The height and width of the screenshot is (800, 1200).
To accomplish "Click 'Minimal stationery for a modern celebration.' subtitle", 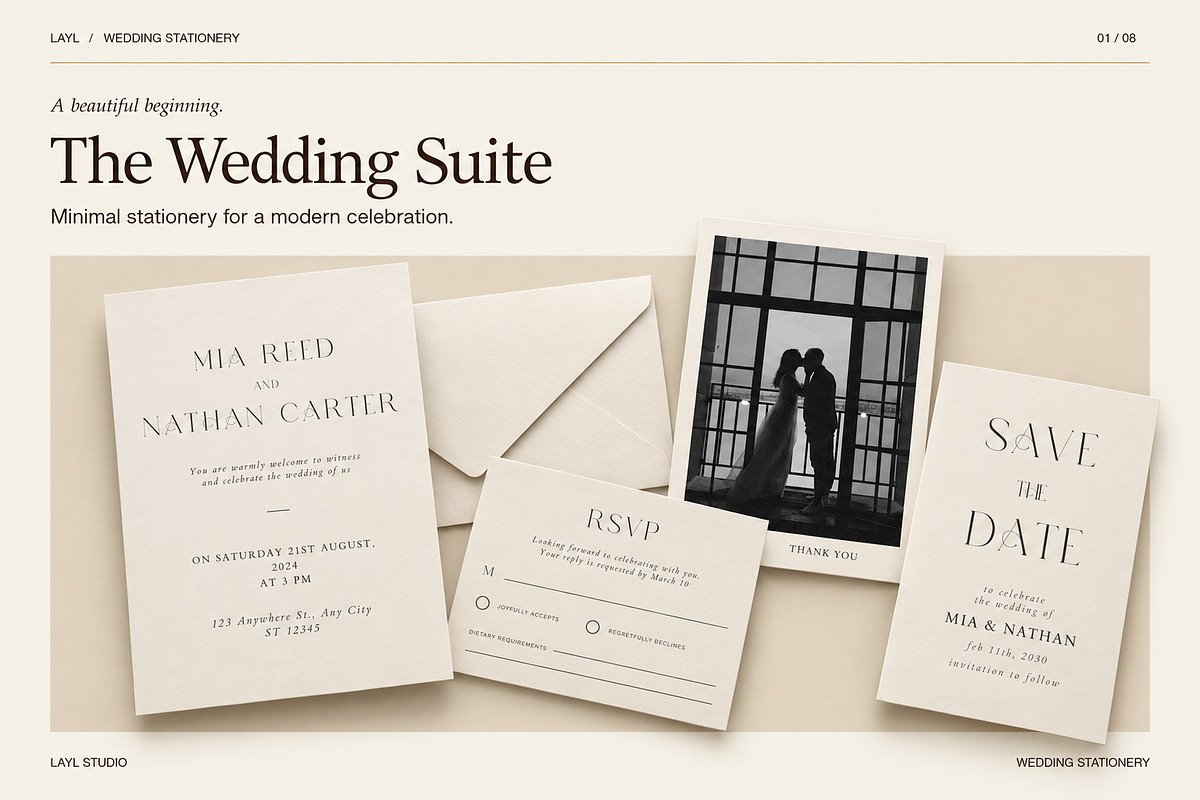I will (x=252, y=216).
